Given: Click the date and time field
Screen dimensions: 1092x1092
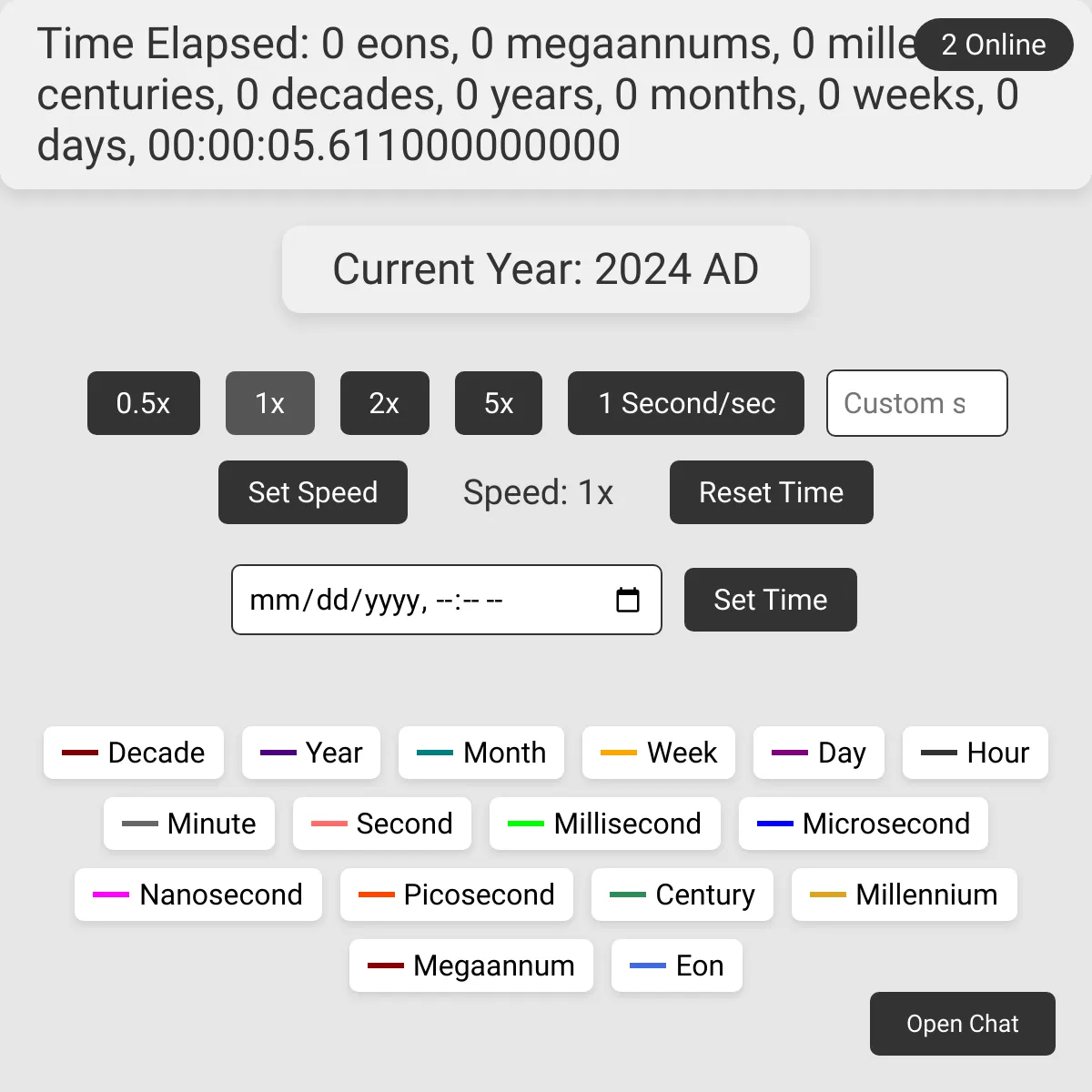Looking at the screenshot, I should tap(447, 600).
